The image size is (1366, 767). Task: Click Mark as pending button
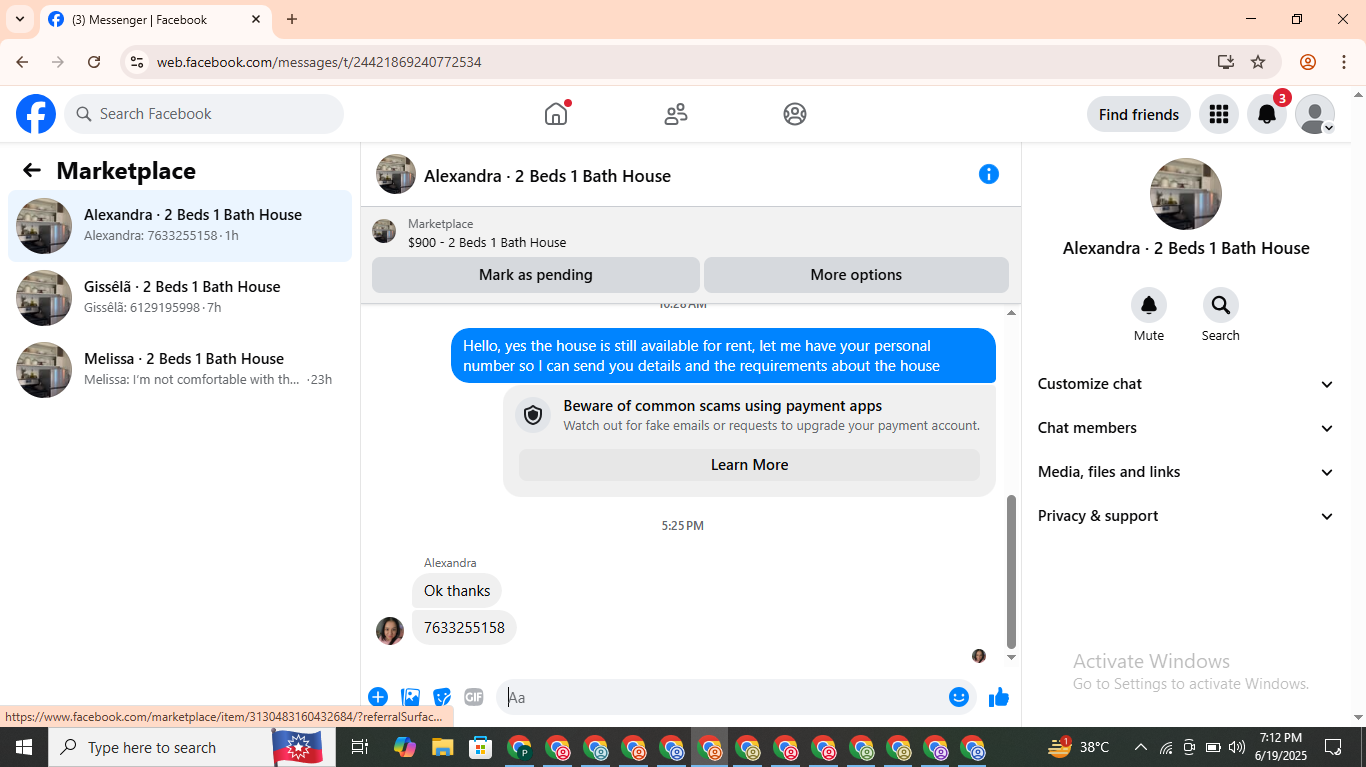click(x=536, y=275)
